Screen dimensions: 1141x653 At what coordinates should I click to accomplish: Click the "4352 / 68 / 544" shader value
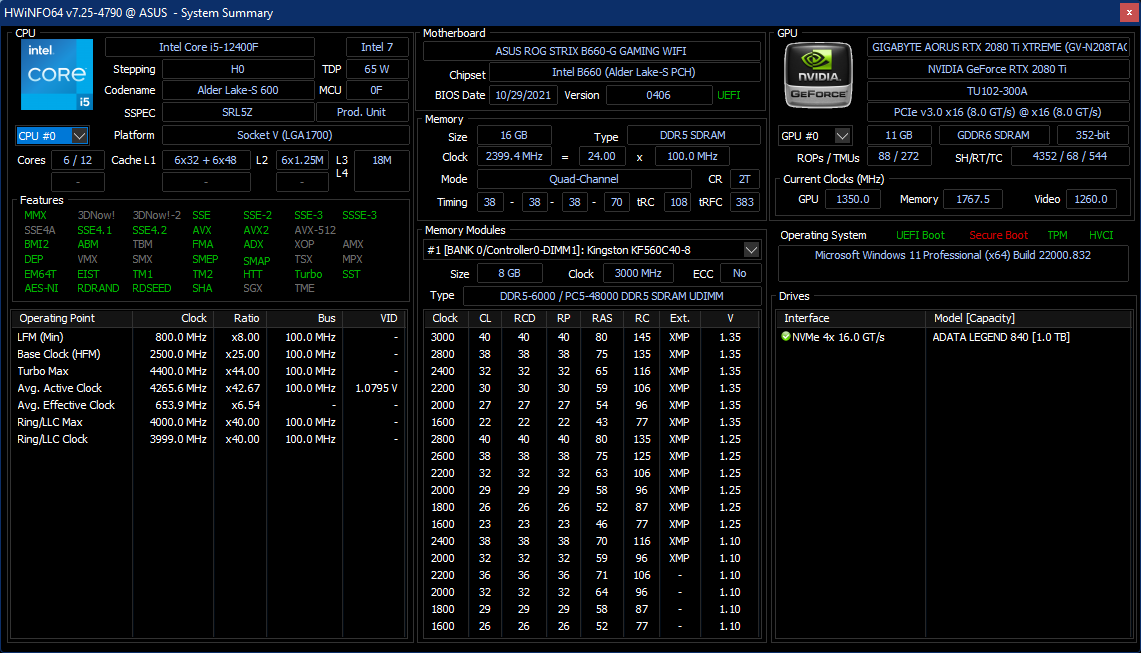pos(1070,157)
